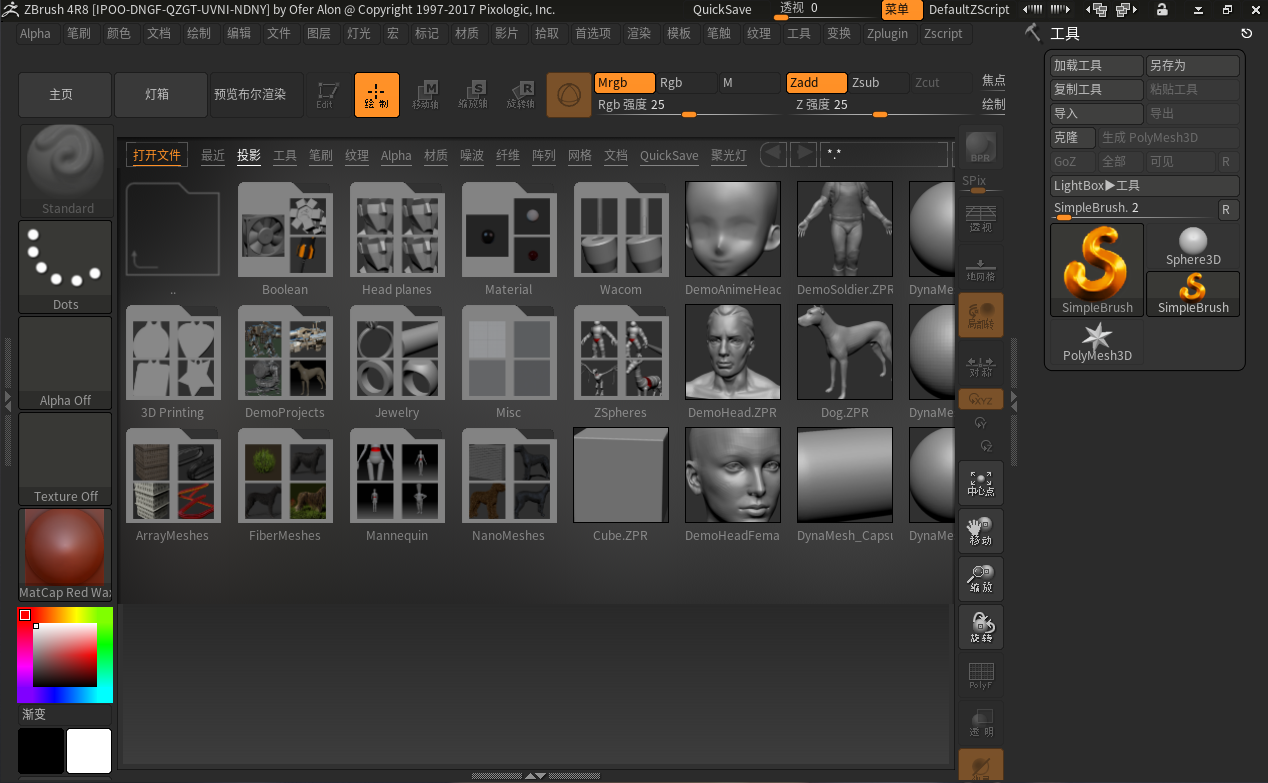Select the 移动 (Move) hand icon
Viewport: 1268px width, 783px height.
tap(980, 531)
